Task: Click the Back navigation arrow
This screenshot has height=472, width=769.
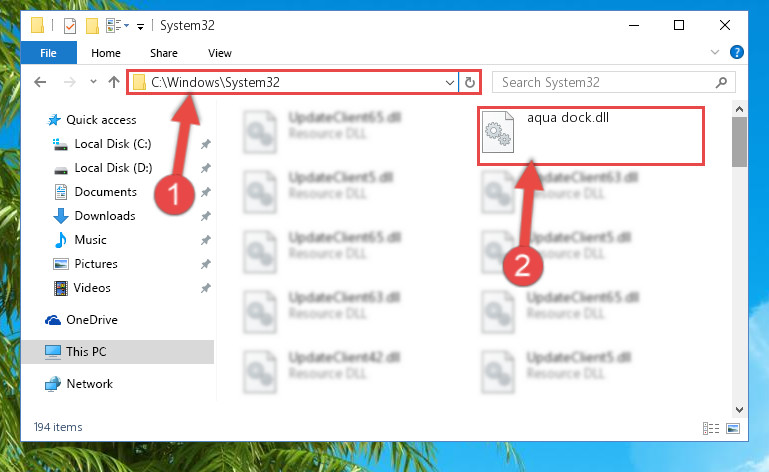Action: pos(40,82)
